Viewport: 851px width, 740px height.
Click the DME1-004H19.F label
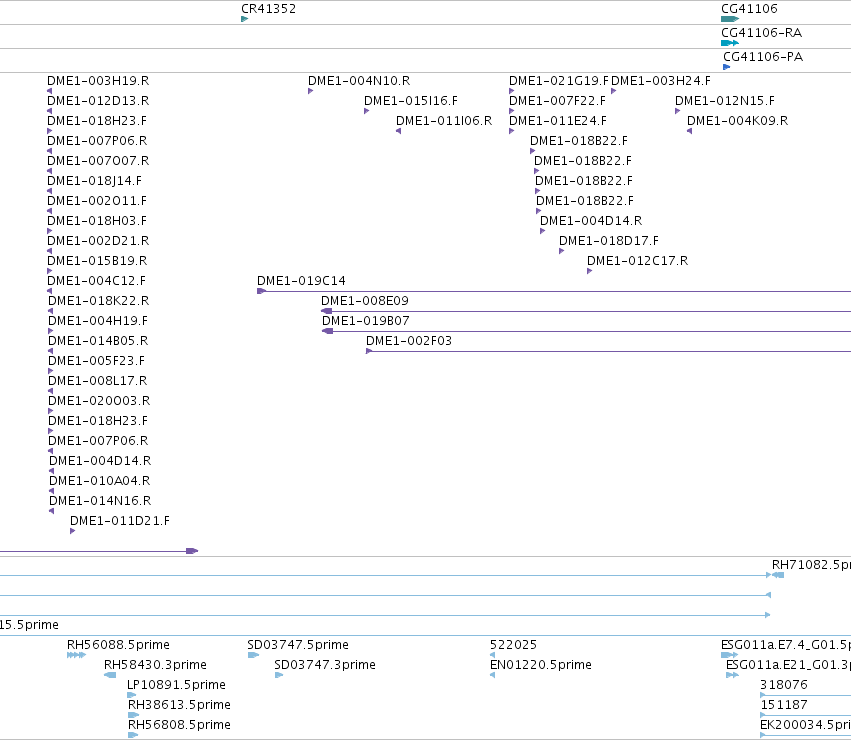coord(98,321)
